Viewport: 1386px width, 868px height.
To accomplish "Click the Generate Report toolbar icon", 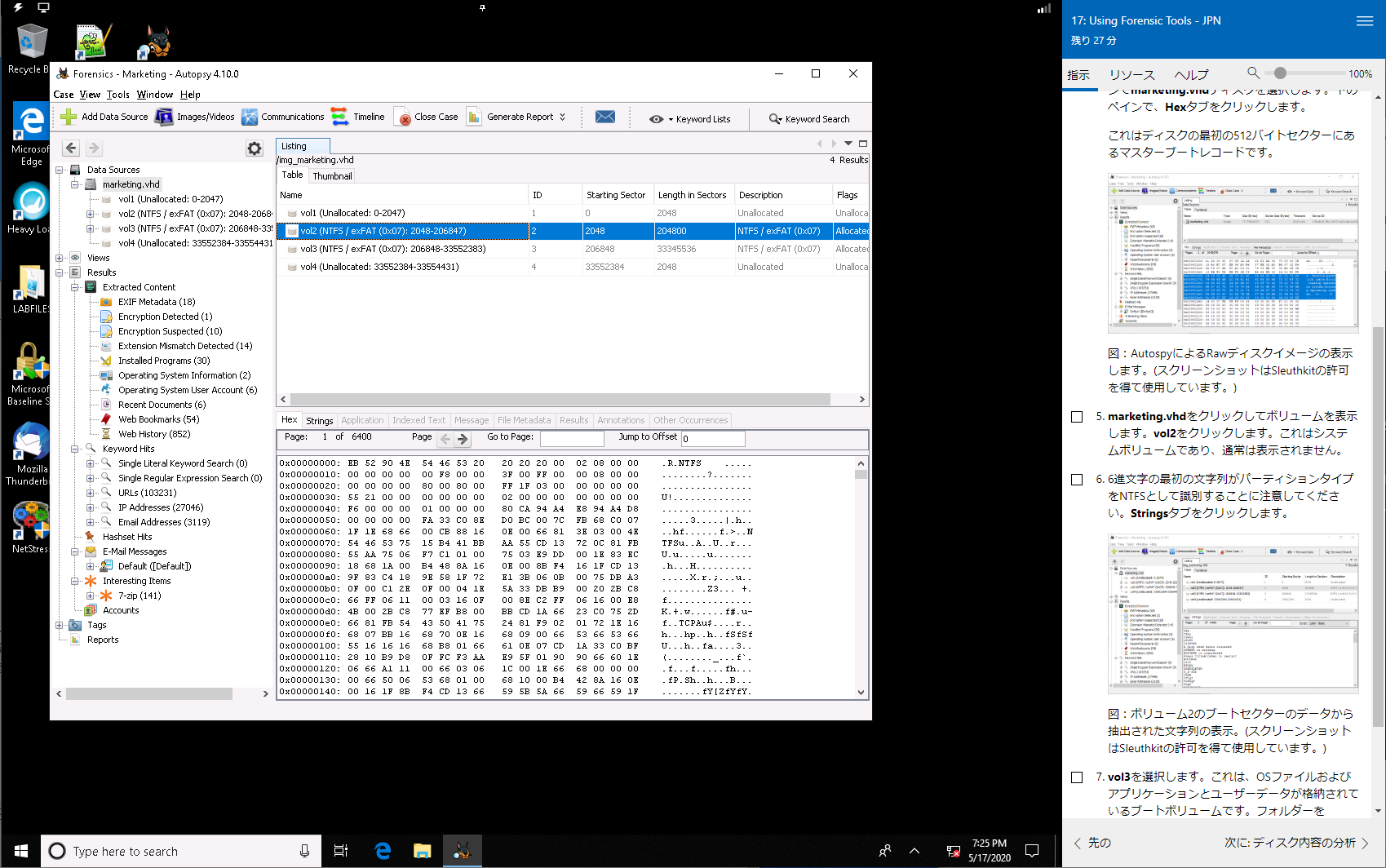I will pos(475,117).
